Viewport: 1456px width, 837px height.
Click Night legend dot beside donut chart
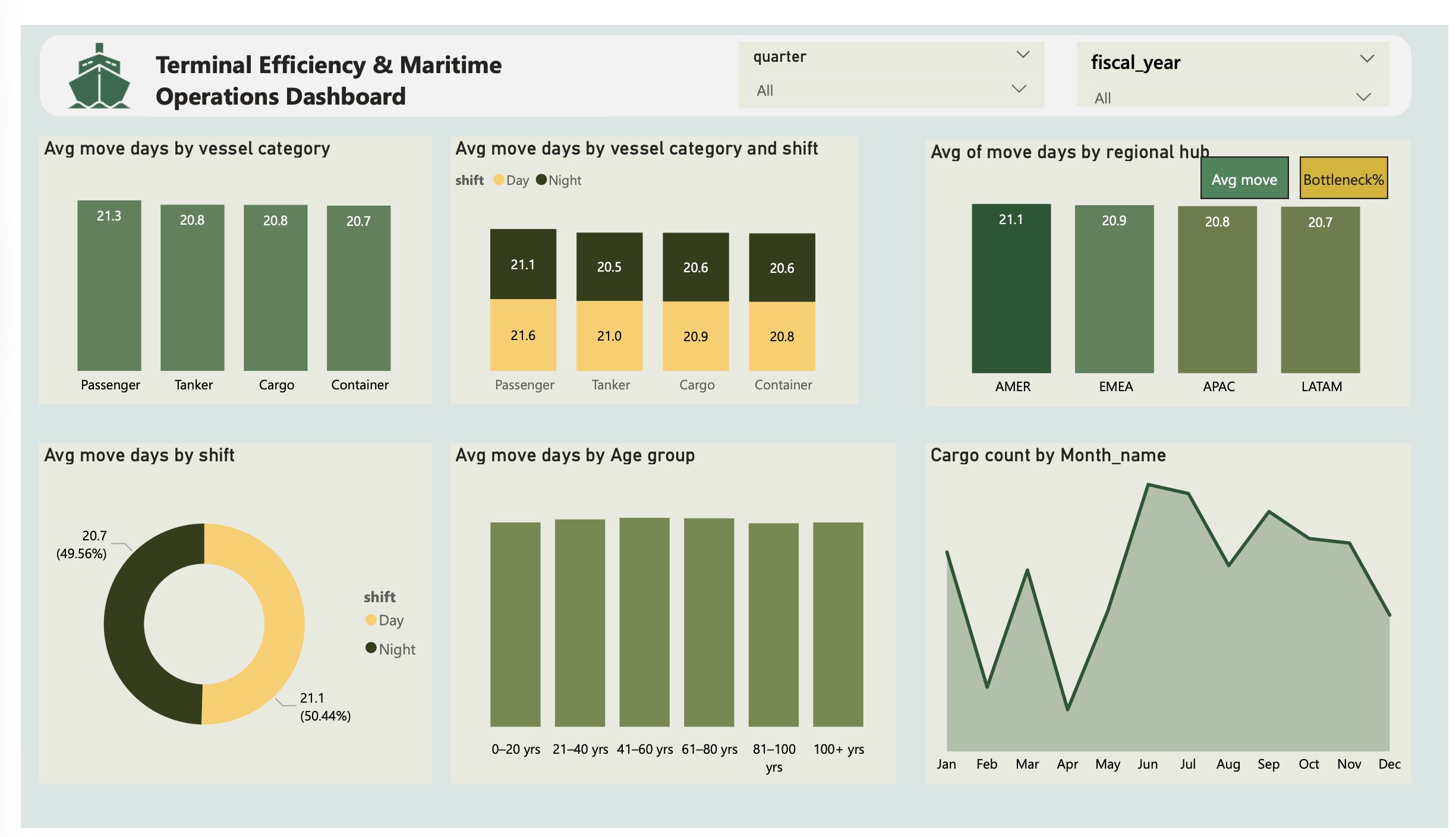tap(371, 648)
